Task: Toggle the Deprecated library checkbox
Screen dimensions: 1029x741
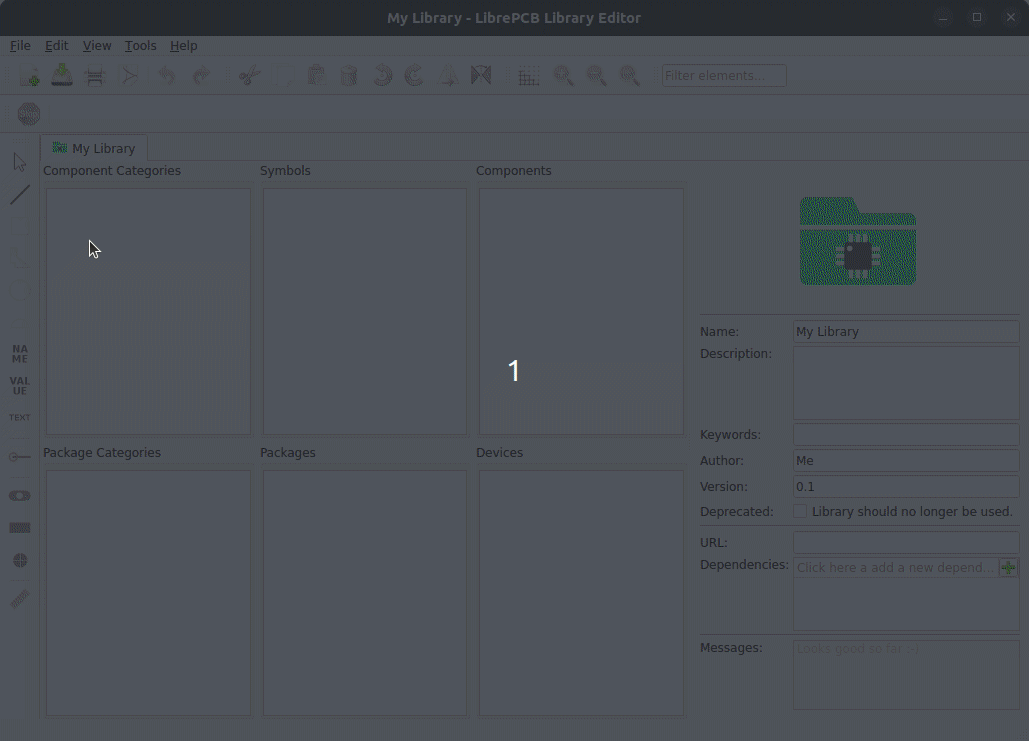Action: tap(800, 511)
